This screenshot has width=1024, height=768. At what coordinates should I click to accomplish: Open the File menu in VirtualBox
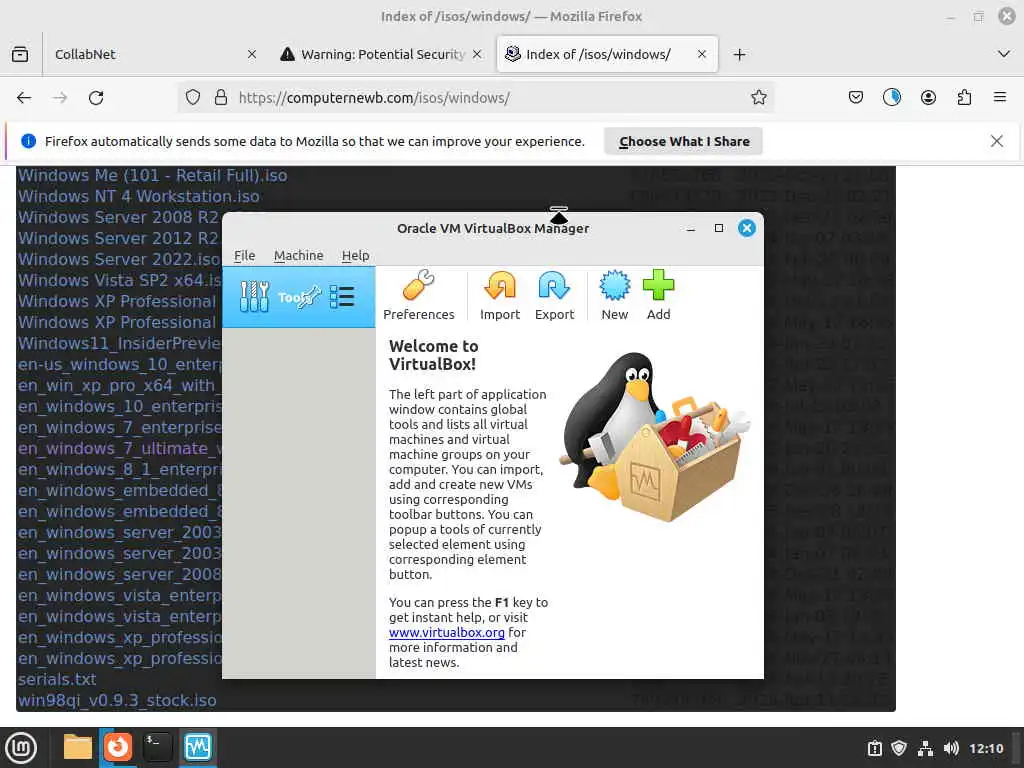click(x=244, y=255)
